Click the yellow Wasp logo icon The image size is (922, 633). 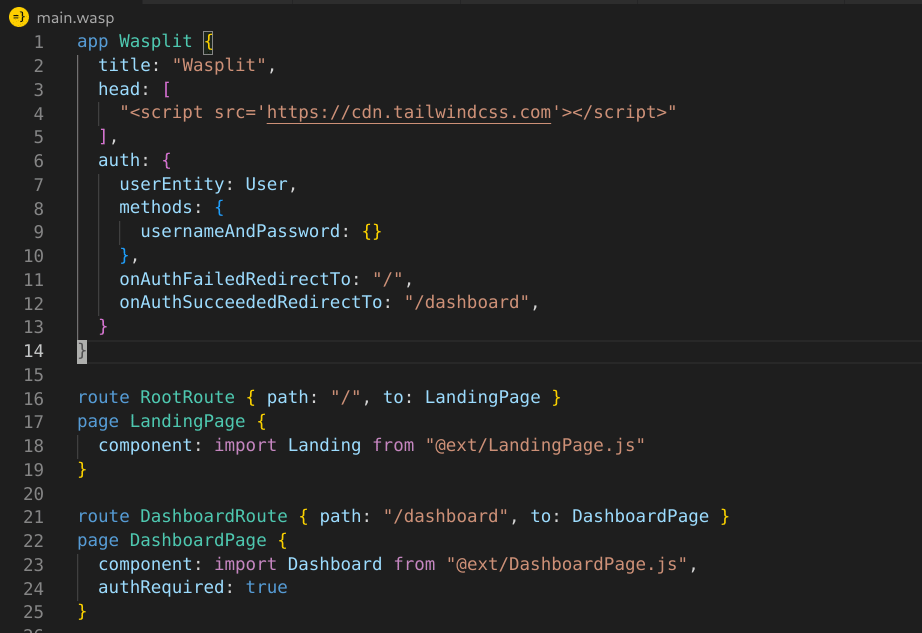coord(16,17)
